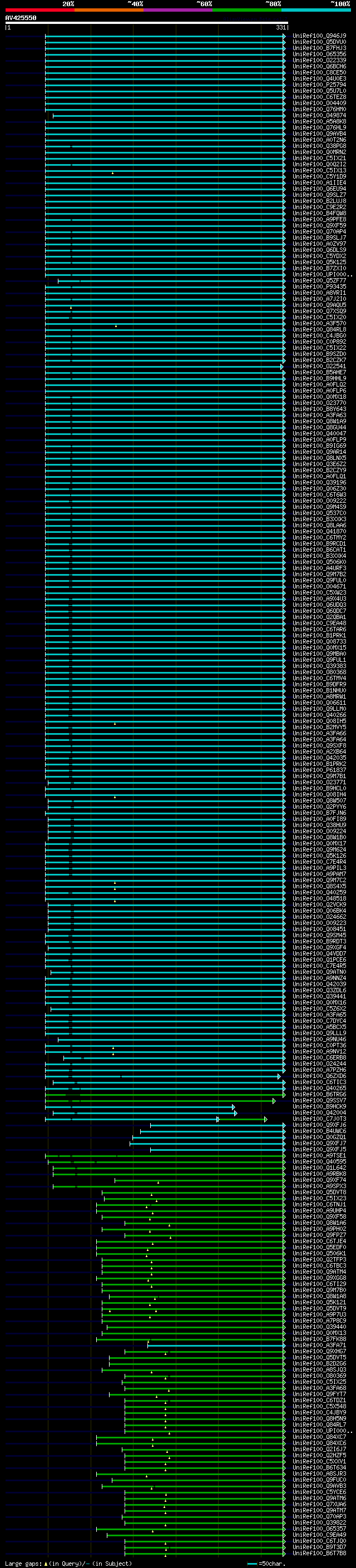Select the query name AV425550

(x=21, y=18)
